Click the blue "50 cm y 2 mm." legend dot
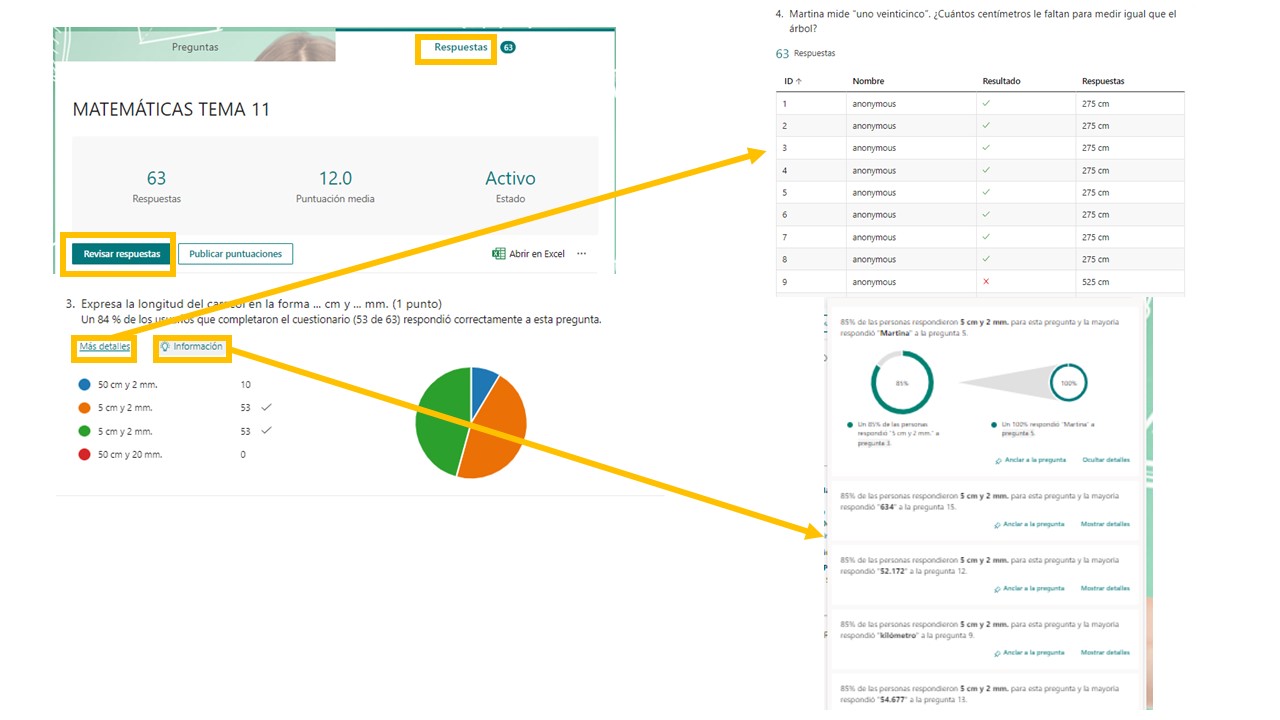Image resolution: width=1280 pixels, height=720 pixels. (85, 384)
